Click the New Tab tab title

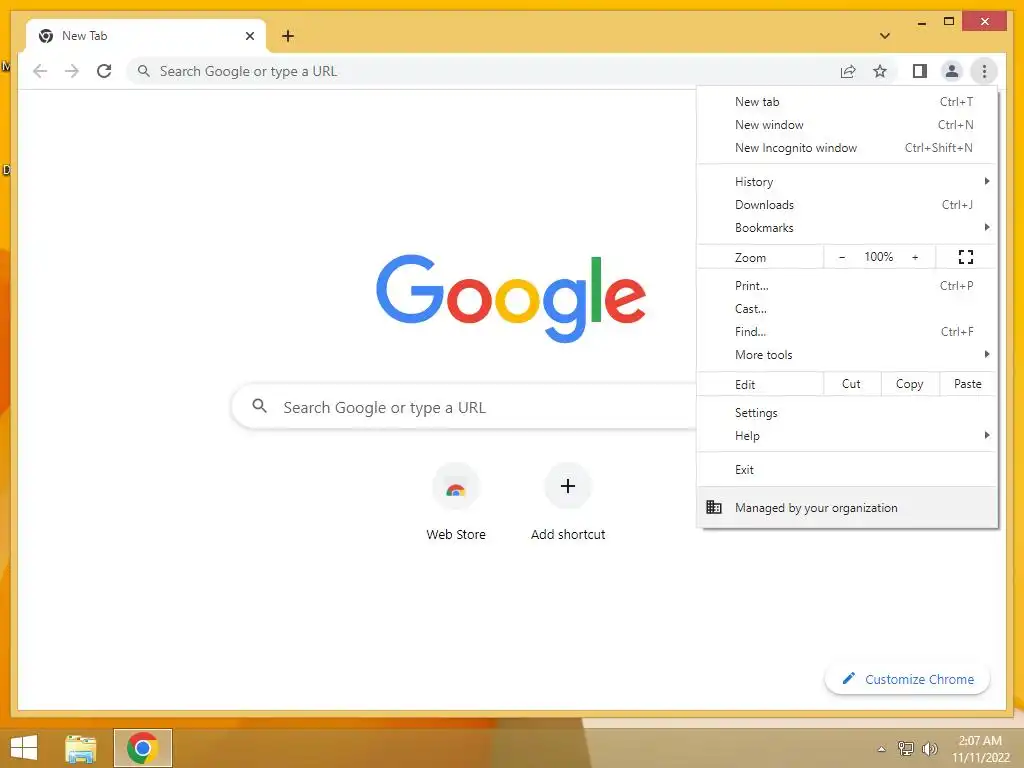(x=84, y=36)
